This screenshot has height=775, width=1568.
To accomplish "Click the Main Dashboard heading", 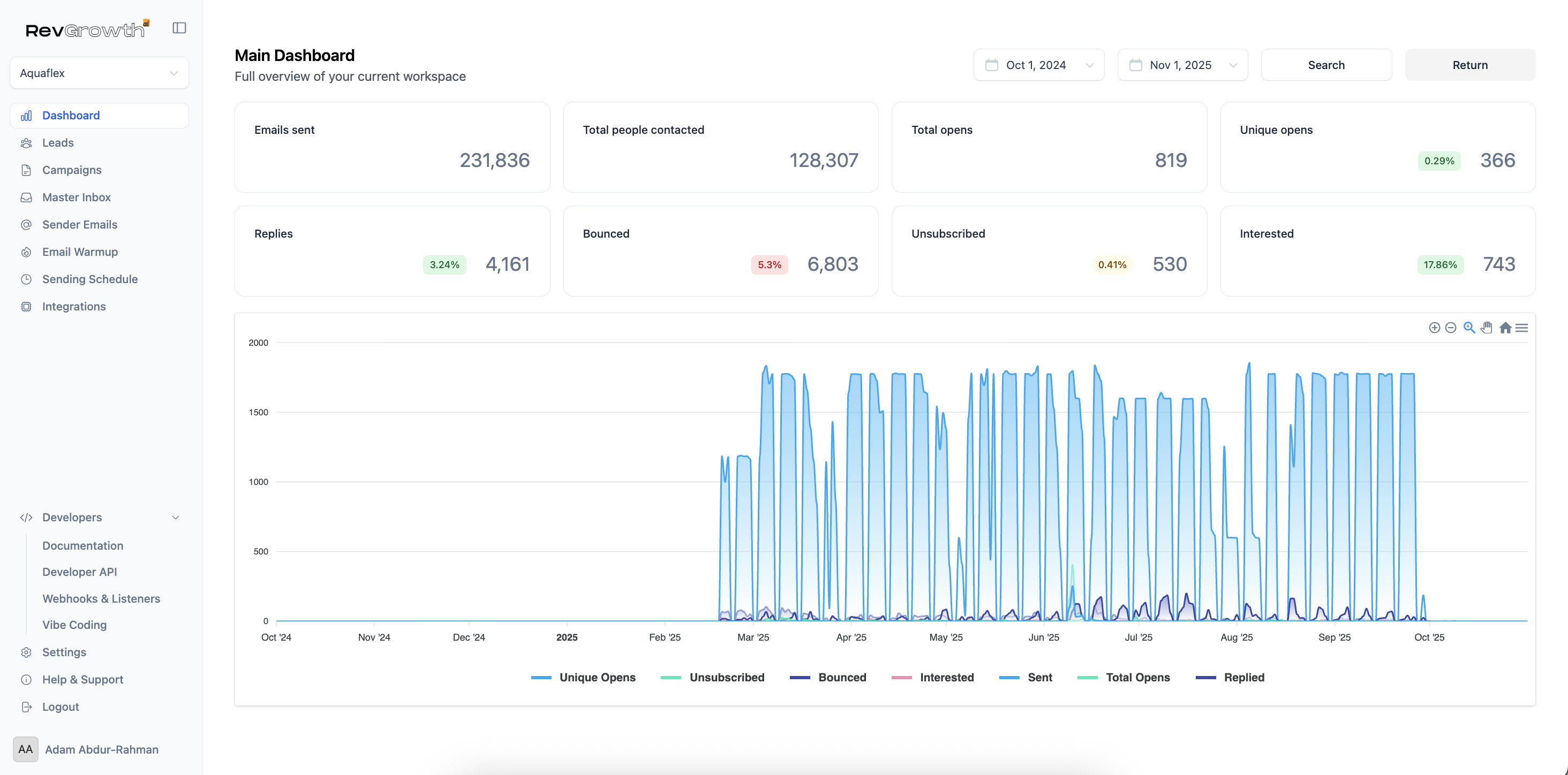I will (x=295, y=55).
